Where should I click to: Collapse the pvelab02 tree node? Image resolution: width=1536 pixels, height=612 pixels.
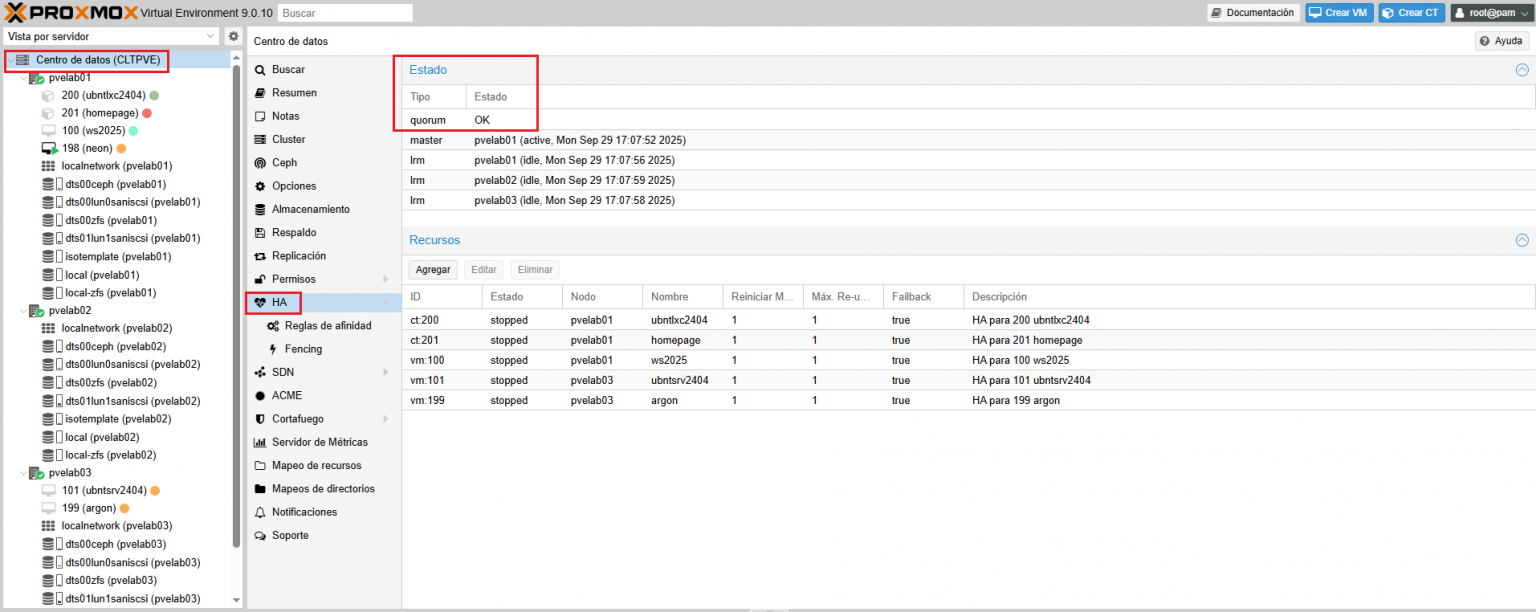pos(22,311)
